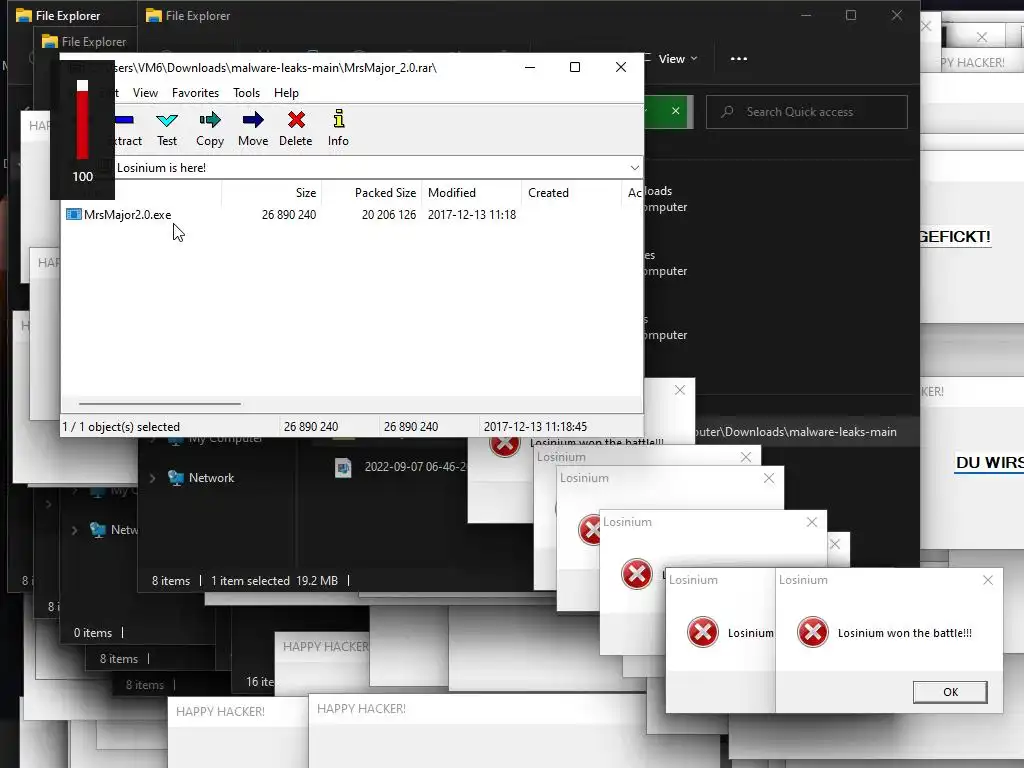This screenshot has height=768, width=1024.
Task: Open the View menu in 7-Zip
Action: [x=145, y=93]
